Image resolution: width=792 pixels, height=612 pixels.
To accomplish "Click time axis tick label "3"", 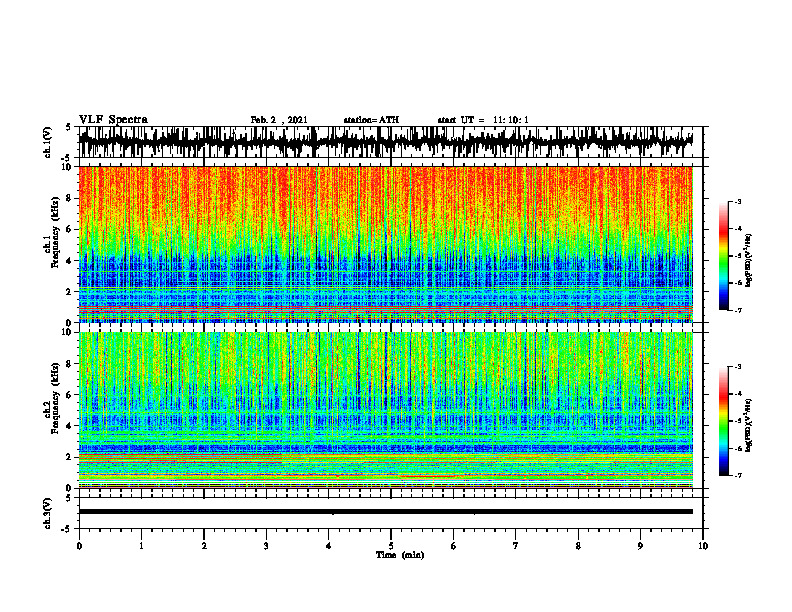I will pos(266,546).
